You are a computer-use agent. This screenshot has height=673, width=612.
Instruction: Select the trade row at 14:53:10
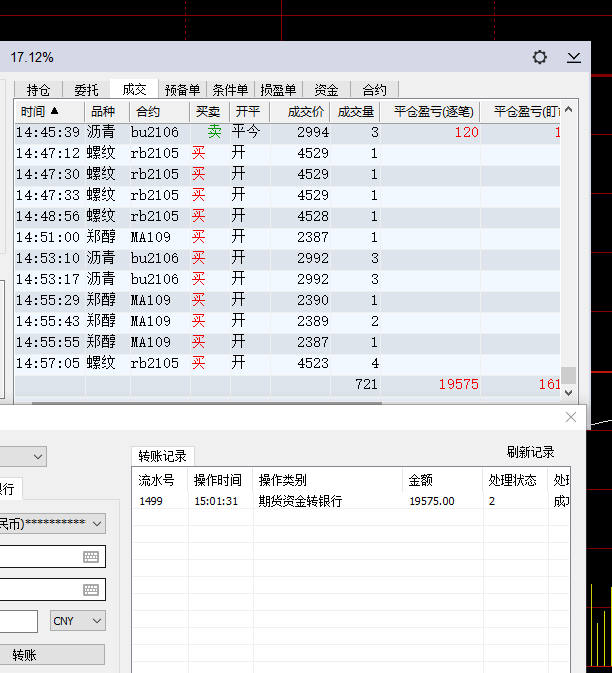tap(288, 258)
